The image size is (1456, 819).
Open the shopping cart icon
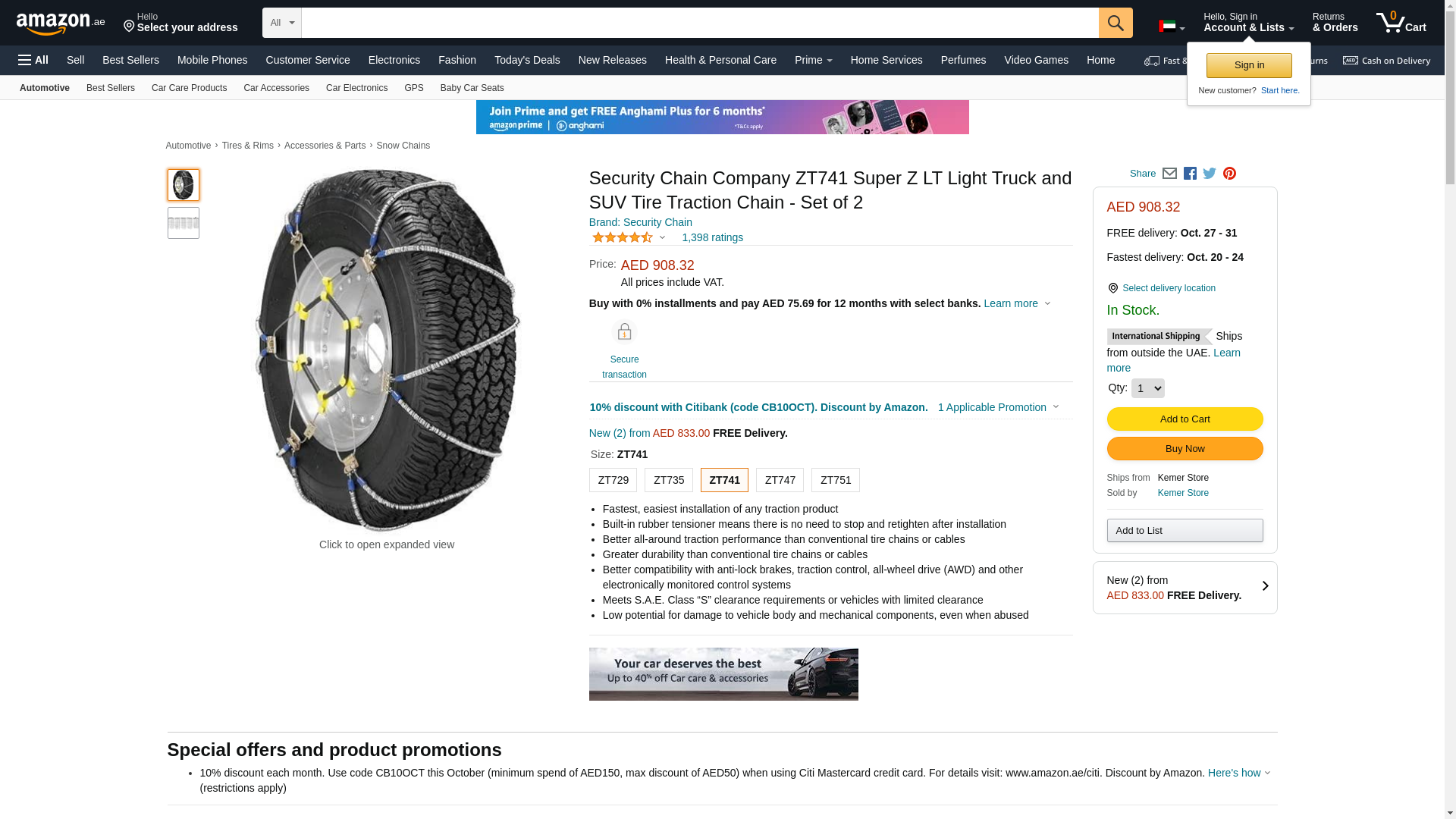1400,23
